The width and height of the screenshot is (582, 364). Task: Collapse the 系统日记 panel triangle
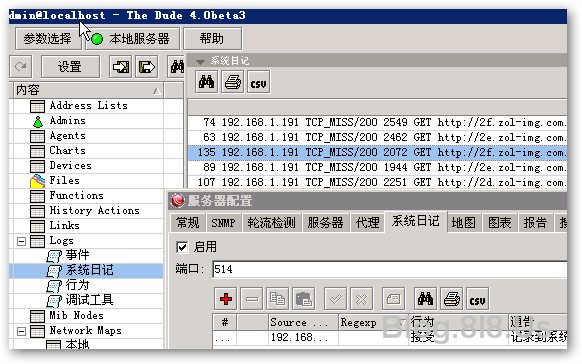[200, 62]
